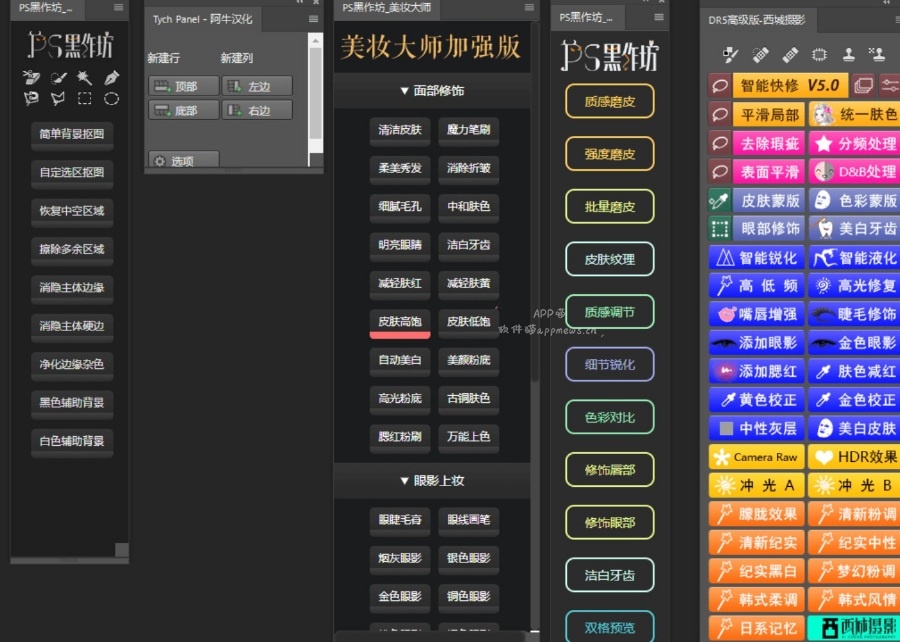Switch to the PS黑作坊_美妆大师 tab
The height and width of the screenshot is (642, 900).
[x=386, y=7]
